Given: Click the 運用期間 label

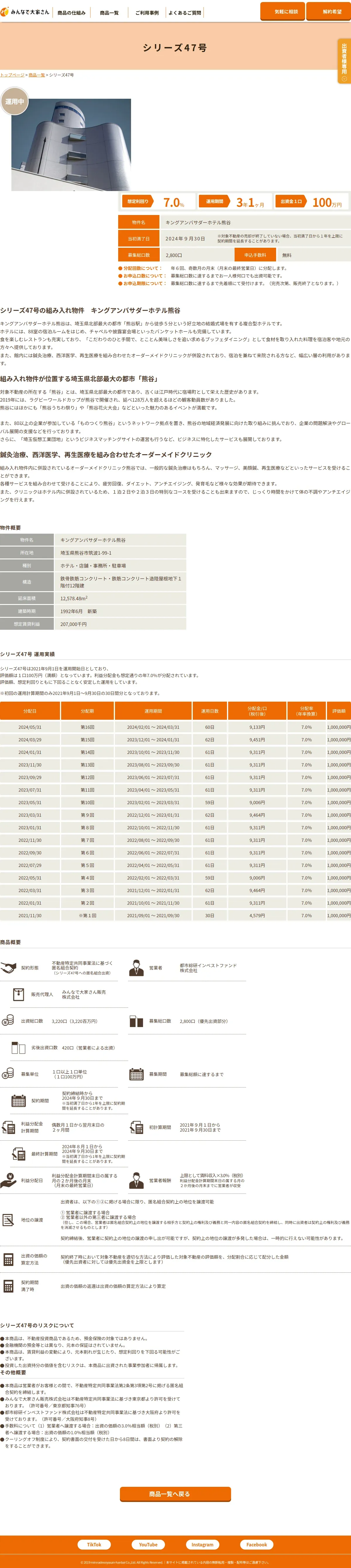Looking at the screenshot, I should 214,202.
